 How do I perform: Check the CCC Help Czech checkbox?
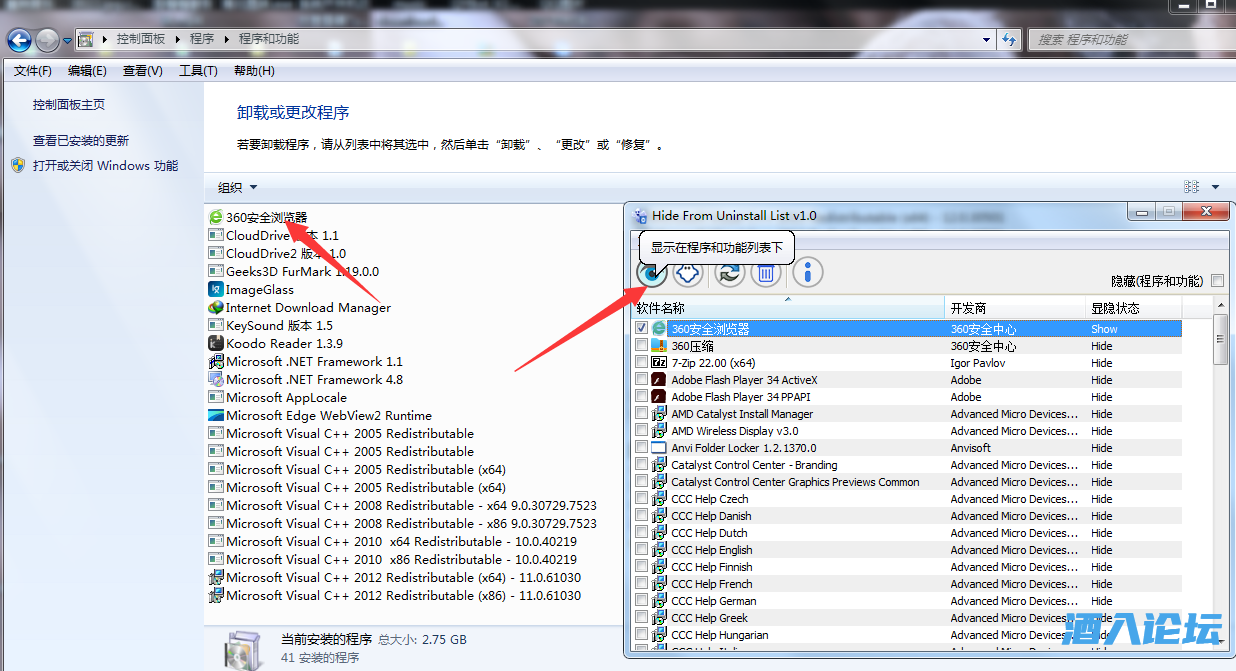pyautogui.click(x=641, y=498)
